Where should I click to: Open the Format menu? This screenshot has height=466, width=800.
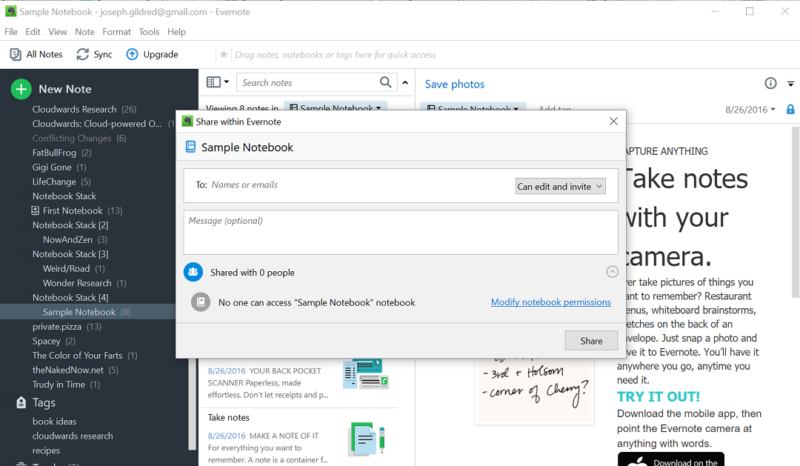pyautogui.click(x=116, y=32)
